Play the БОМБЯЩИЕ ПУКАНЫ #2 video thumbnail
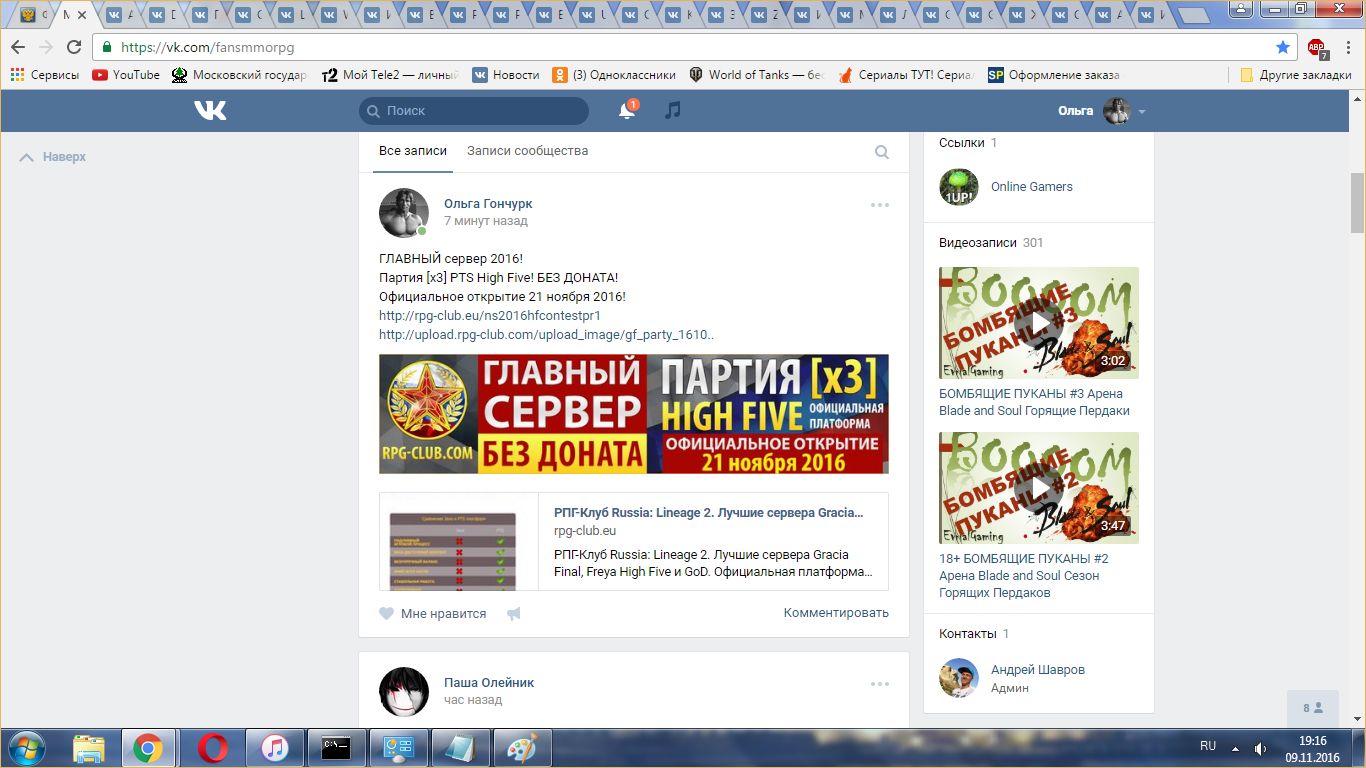This screenshot has height=768, width=1366. pos(1039,488)
